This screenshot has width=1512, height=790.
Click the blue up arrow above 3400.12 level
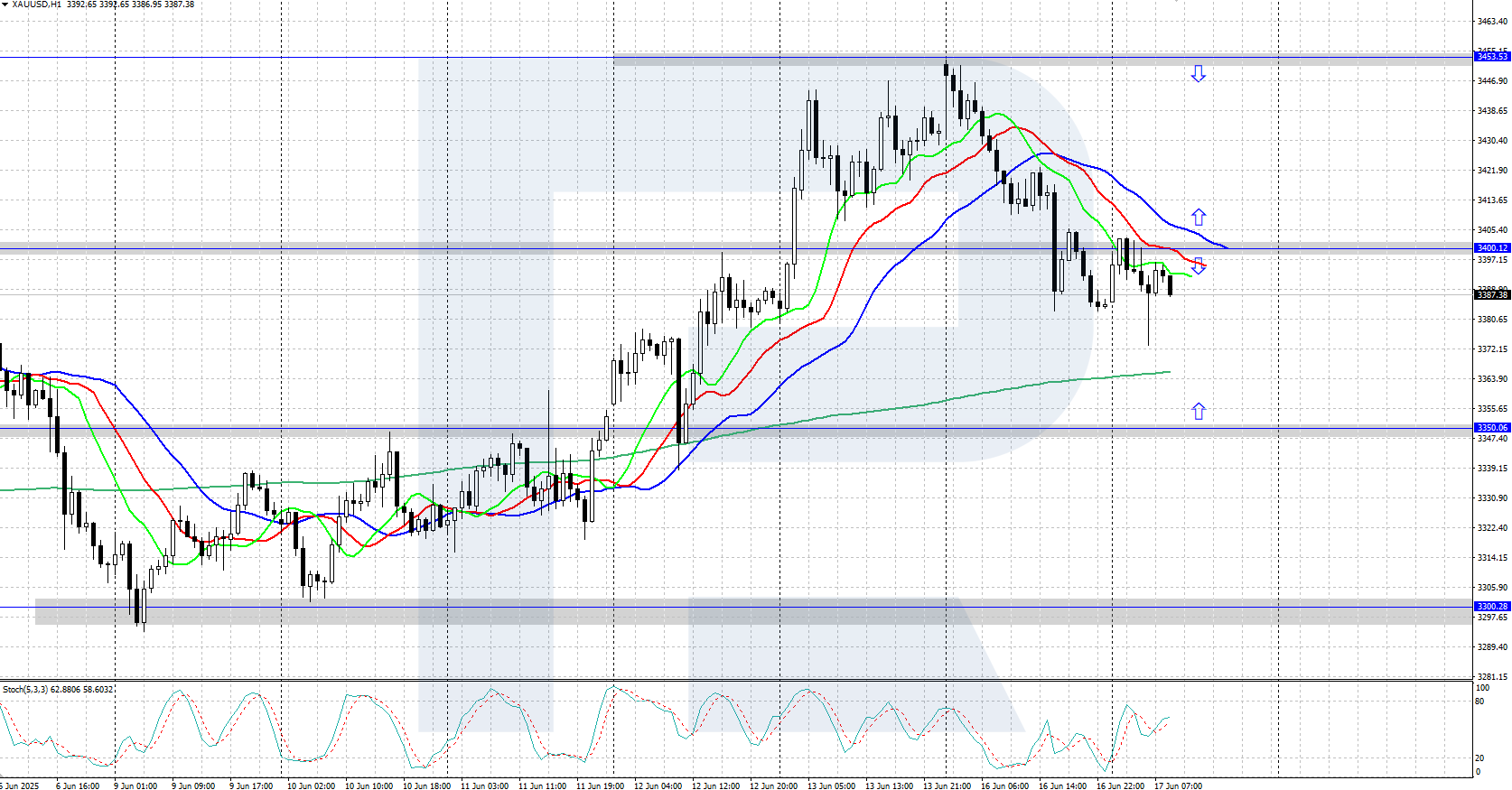pyautogui.click(x=1198, y=217)
